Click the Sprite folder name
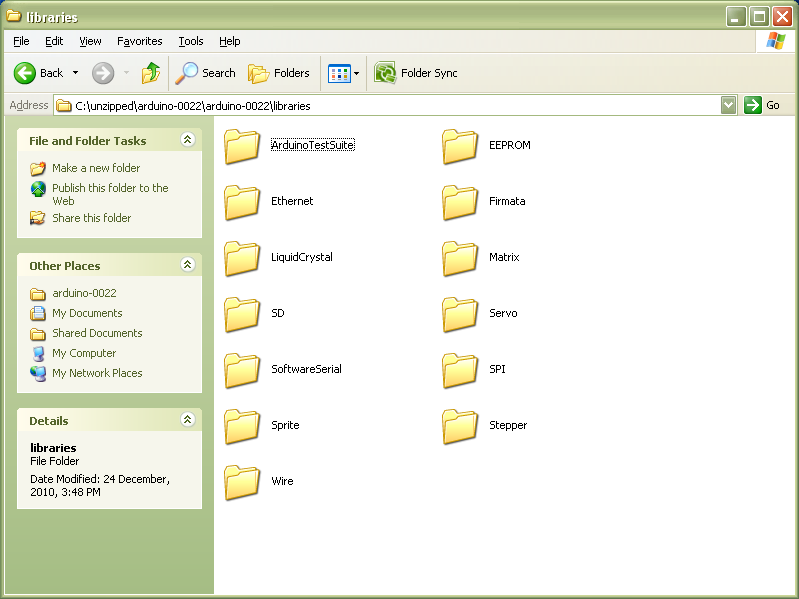 click(285, 425)
